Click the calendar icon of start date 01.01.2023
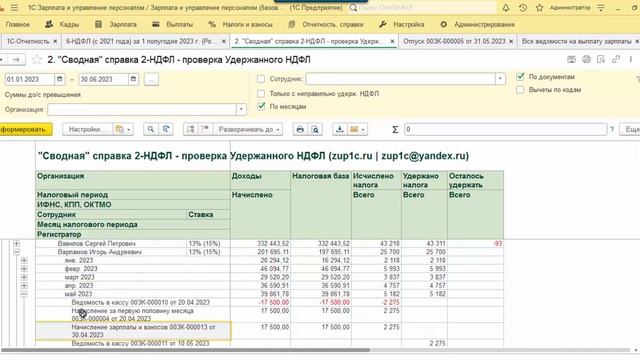The width and height of the screenshot is (640, 360). [60, 79]
